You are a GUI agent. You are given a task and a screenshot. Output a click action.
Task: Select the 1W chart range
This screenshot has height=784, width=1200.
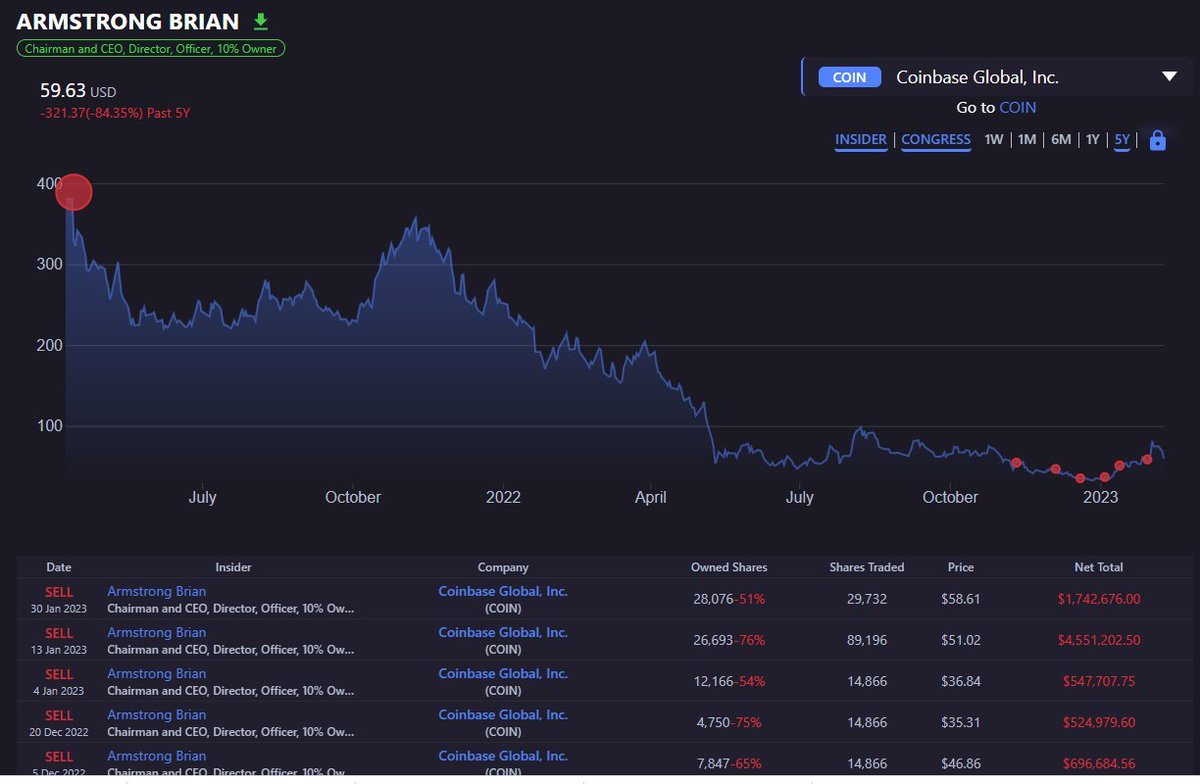pos(993,140)
